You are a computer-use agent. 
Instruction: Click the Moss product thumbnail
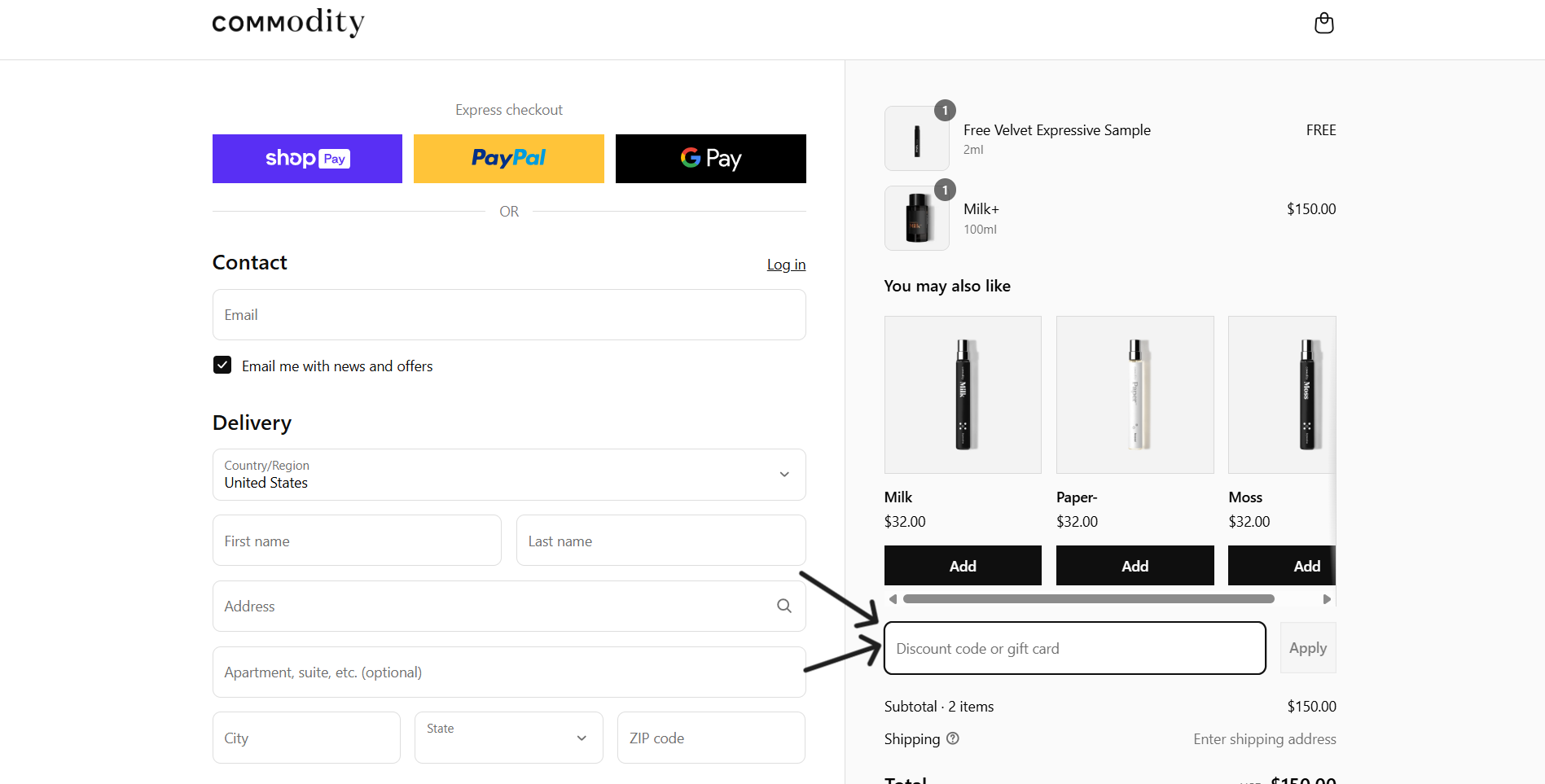[x=1281, y=395]
